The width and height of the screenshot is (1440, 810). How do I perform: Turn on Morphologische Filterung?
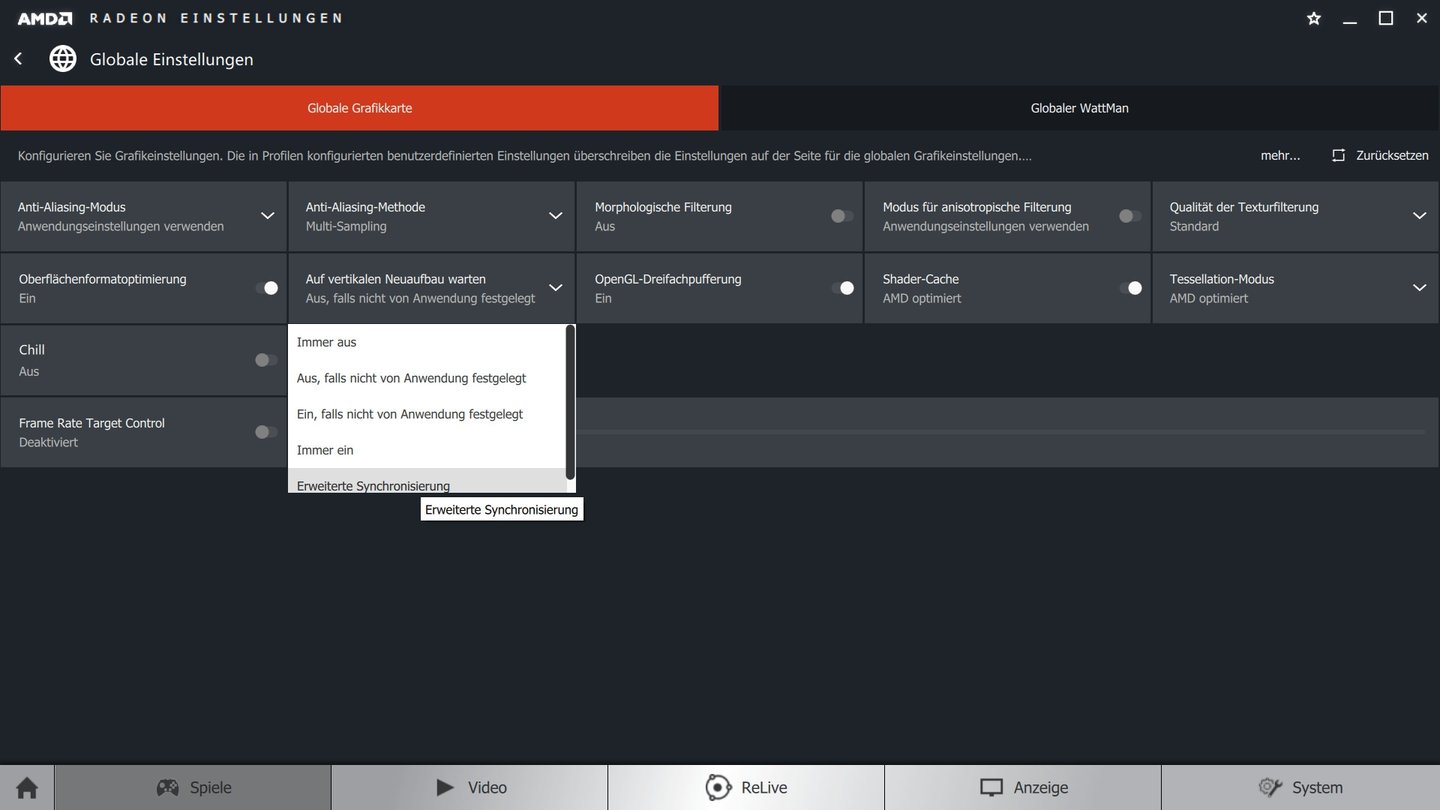(839, 215)
